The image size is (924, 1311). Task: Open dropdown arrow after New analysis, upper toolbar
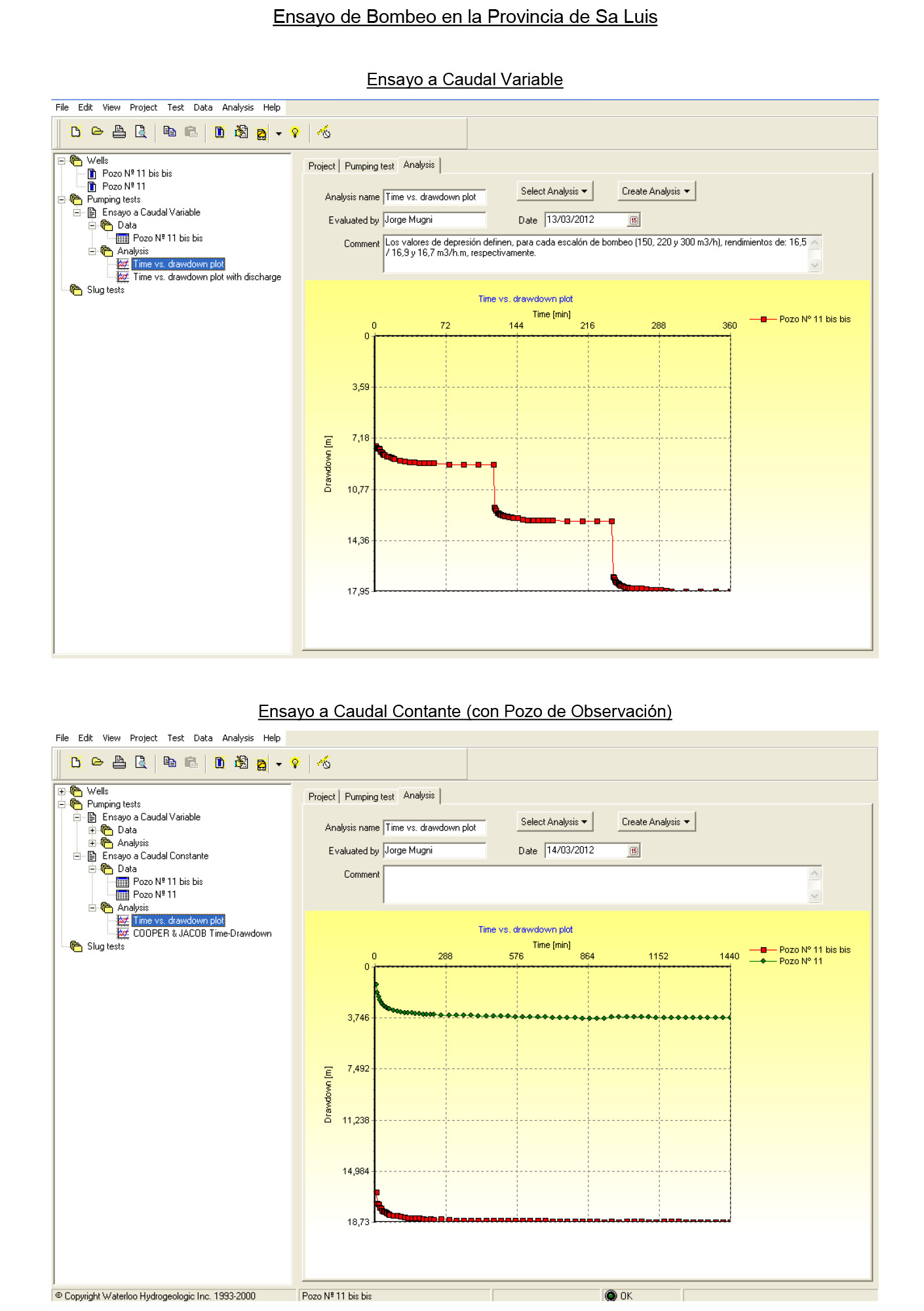pos(279,134)
